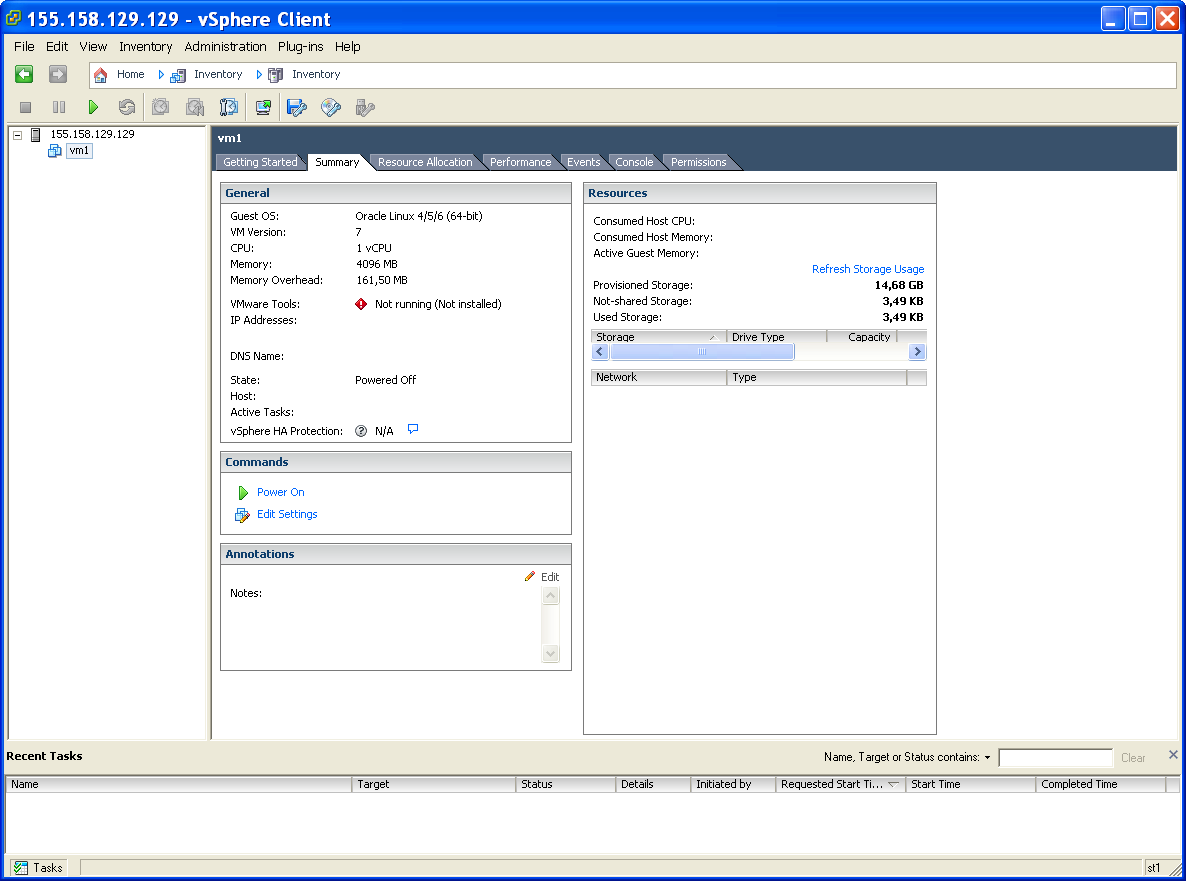Click the green Power On toolbar icon
Screen dimensions: 1186x881
(x=93, y=107)
